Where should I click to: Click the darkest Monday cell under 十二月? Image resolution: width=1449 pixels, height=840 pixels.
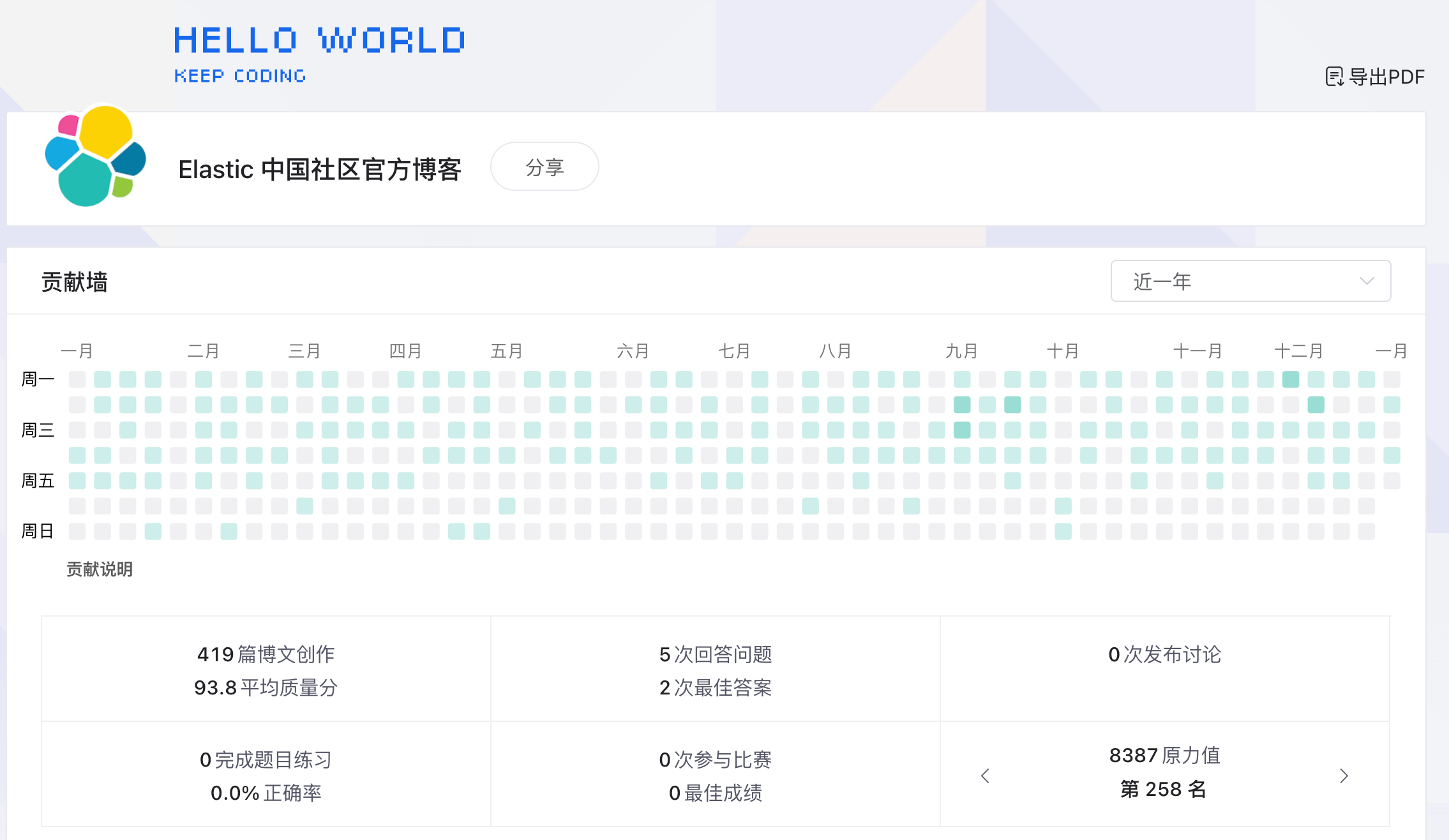tap(1291, 379)
